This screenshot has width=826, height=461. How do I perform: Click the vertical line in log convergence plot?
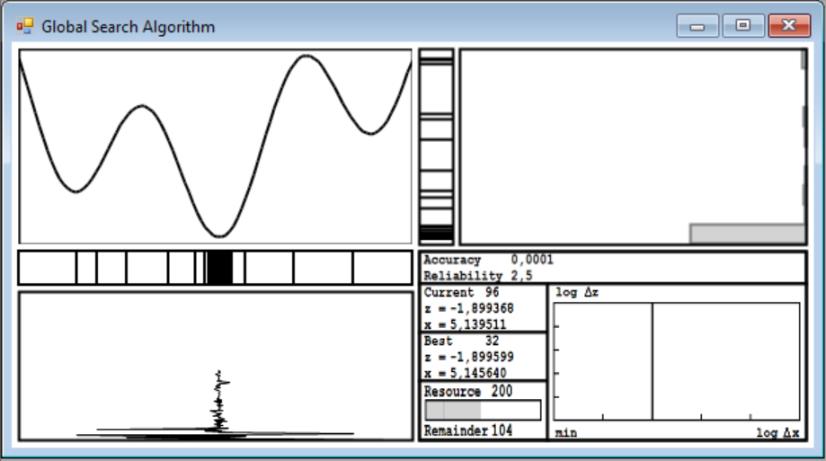[x=653, y=361]
